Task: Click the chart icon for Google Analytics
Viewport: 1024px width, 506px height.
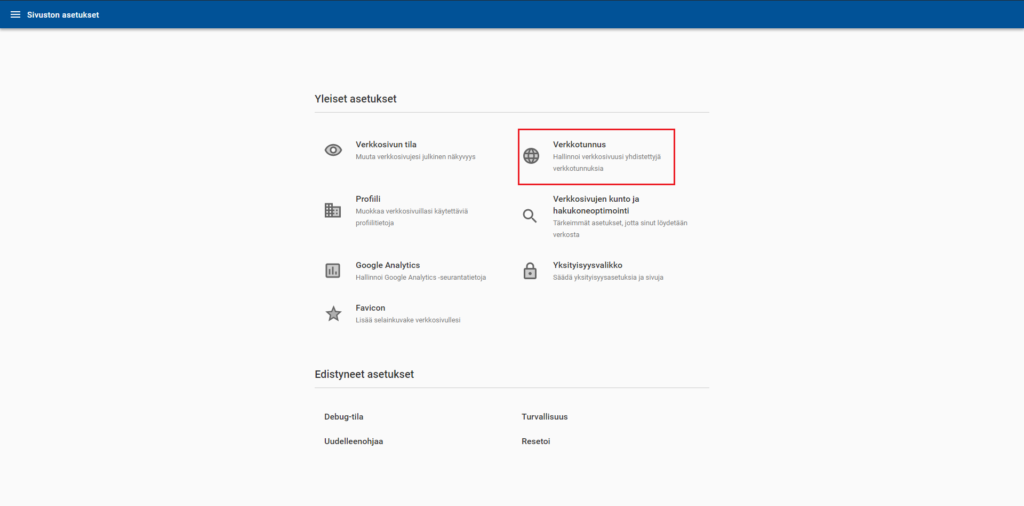Action: (333, 270)
